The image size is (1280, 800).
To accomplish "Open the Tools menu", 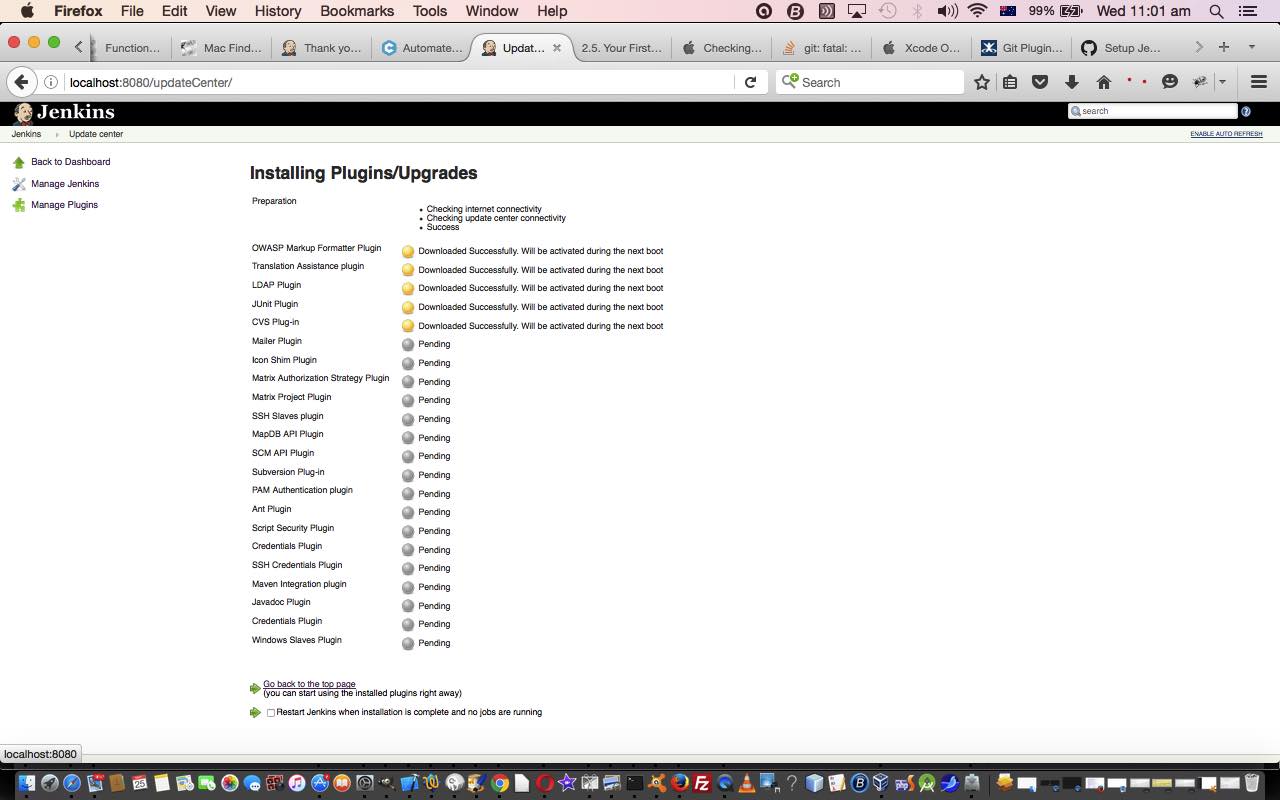I will point(429,11).
